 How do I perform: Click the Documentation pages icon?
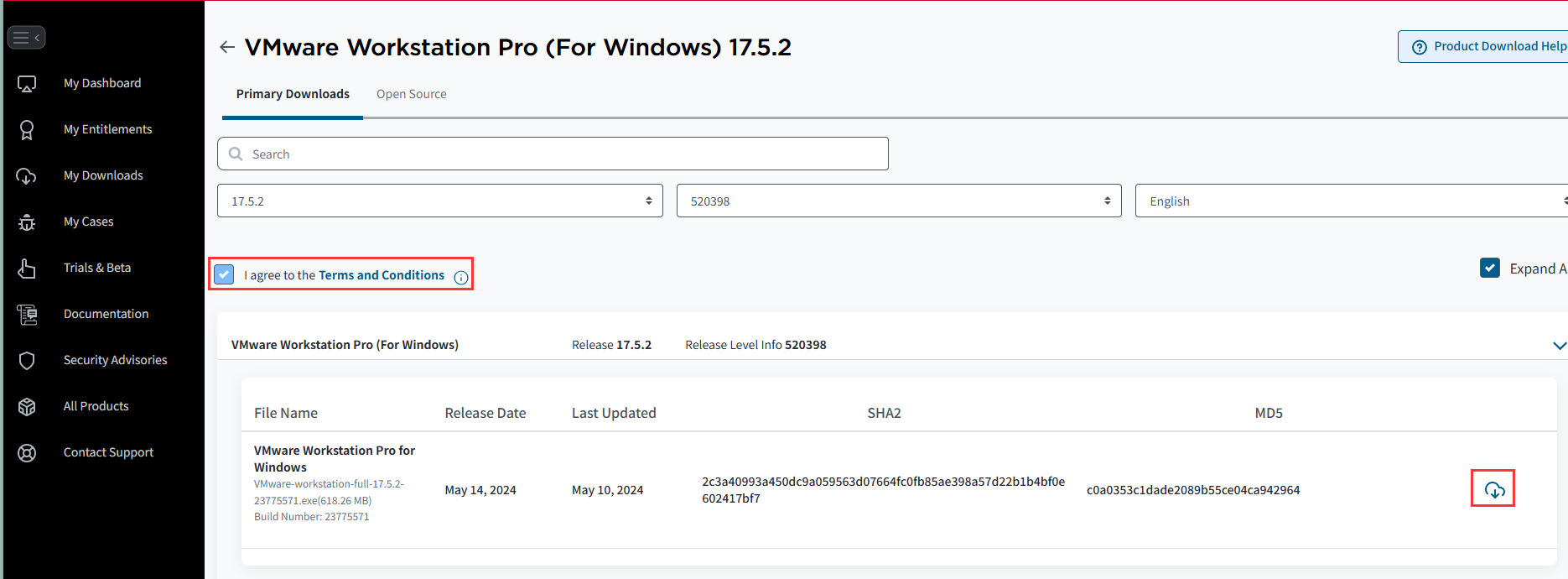click(27, 315)
